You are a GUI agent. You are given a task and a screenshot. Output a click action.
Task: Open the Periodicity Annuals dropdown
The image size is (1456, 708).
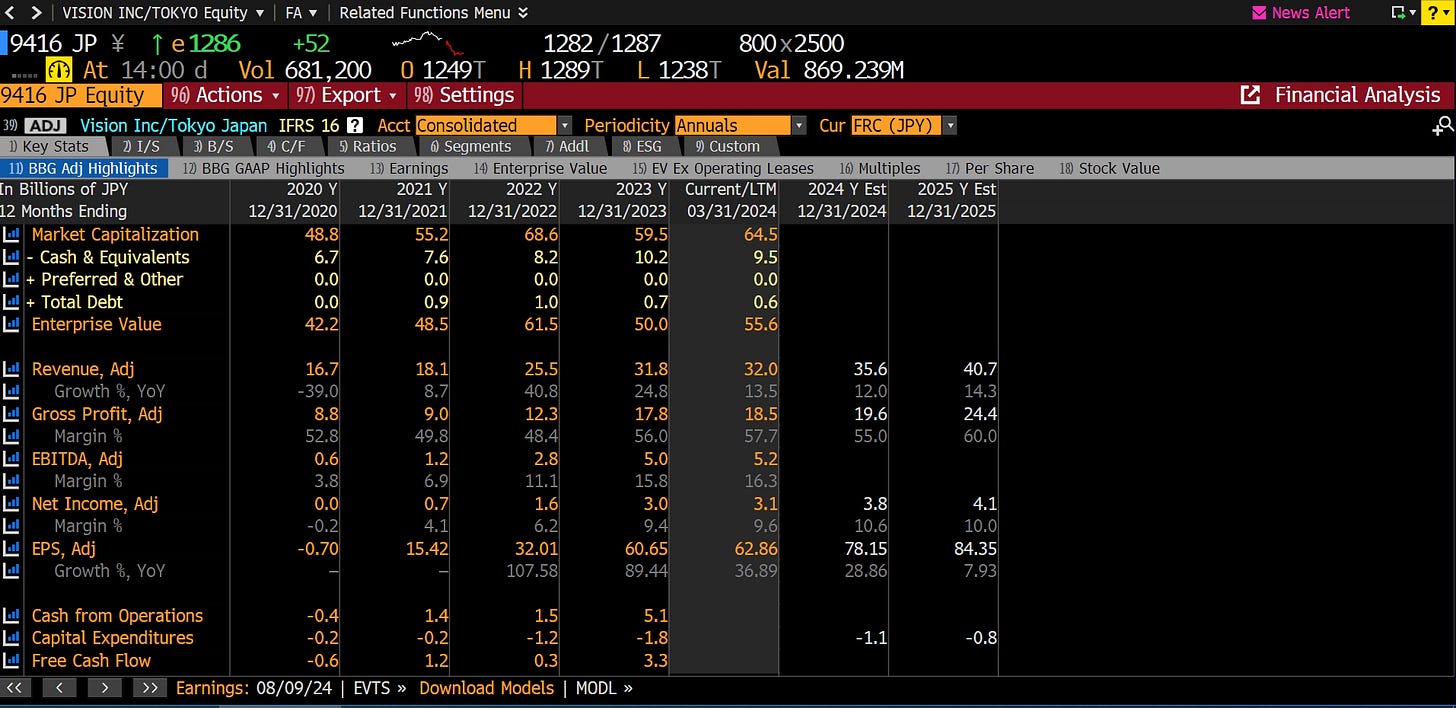(x=740, y=125)
